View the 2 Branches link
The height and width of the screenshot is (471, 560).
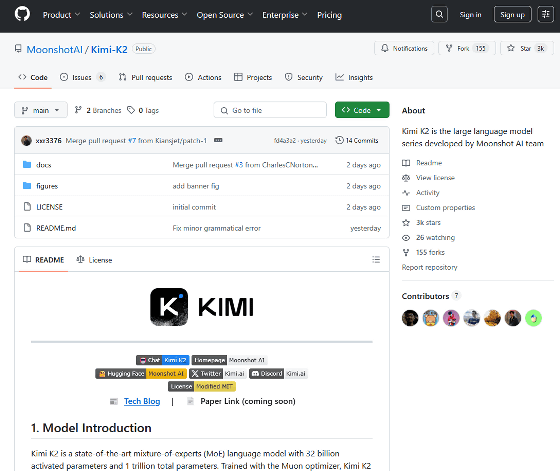pyautogui.click(x=98, y=110)
